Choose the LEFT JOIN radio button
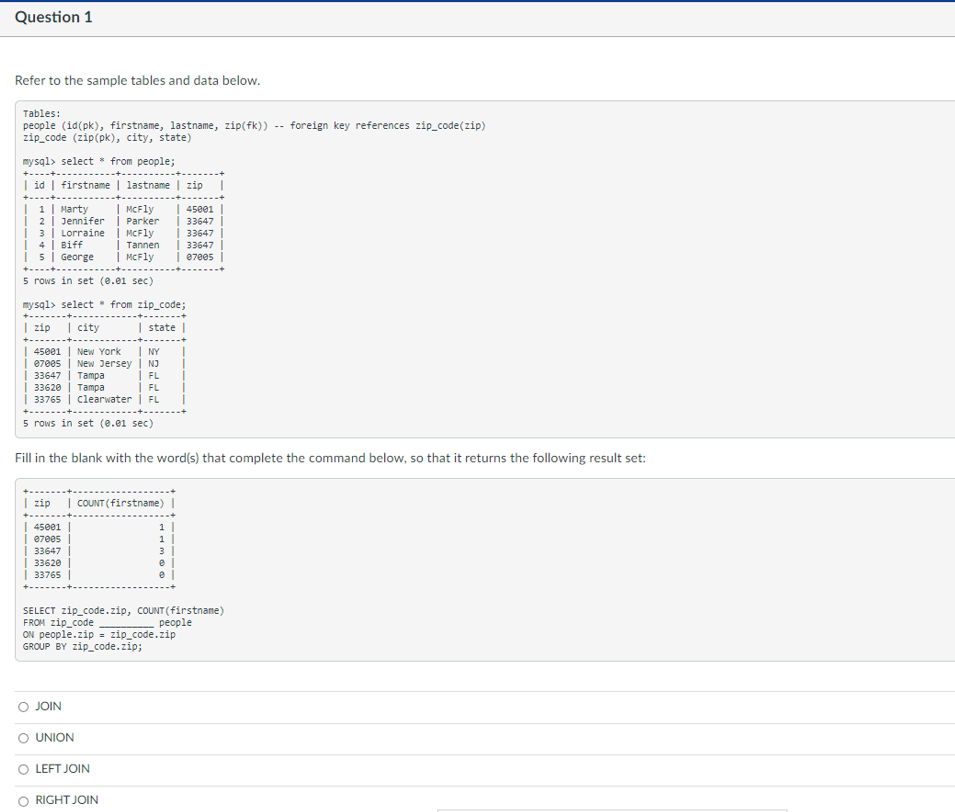 point(23,768)
